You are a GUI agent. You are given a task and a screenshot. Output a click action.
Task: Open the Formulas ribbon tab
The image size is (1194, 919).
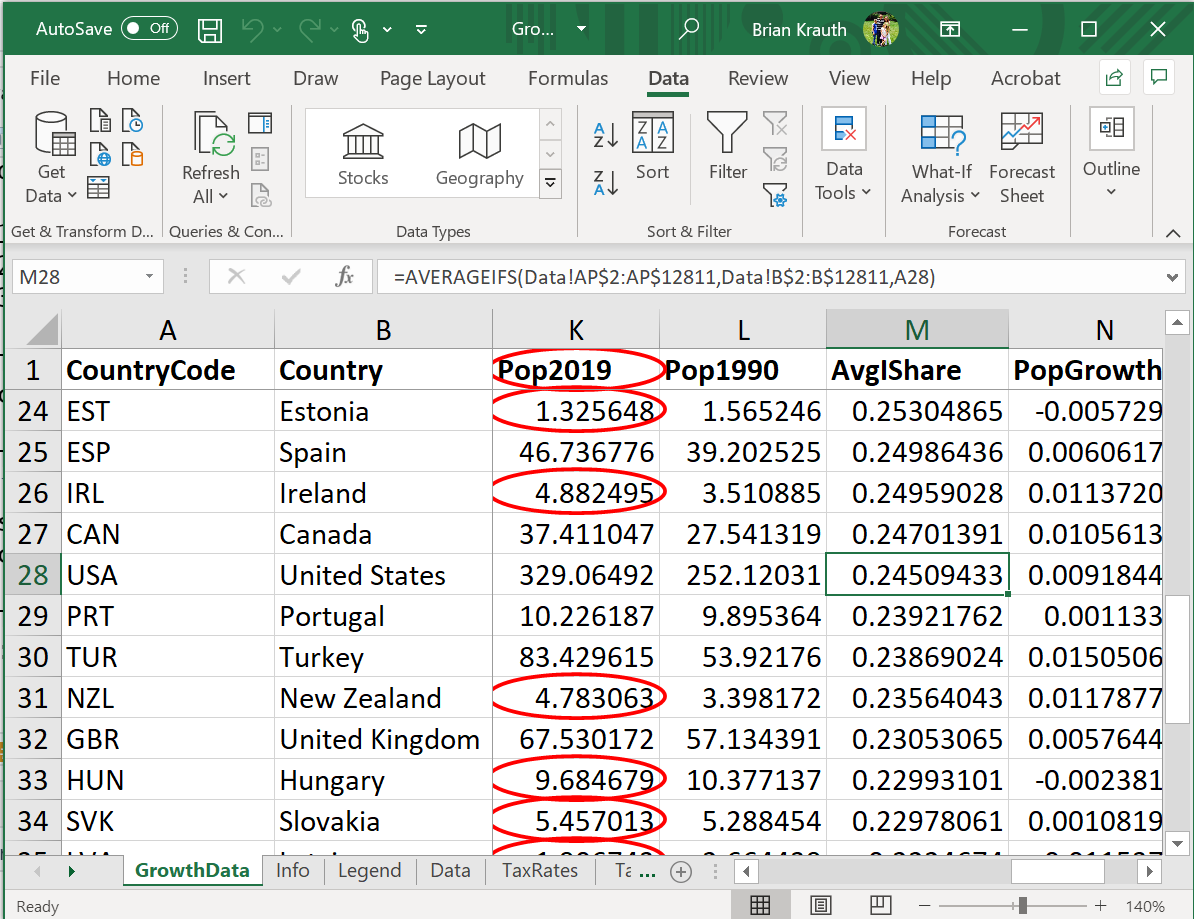tap(567, 78)
